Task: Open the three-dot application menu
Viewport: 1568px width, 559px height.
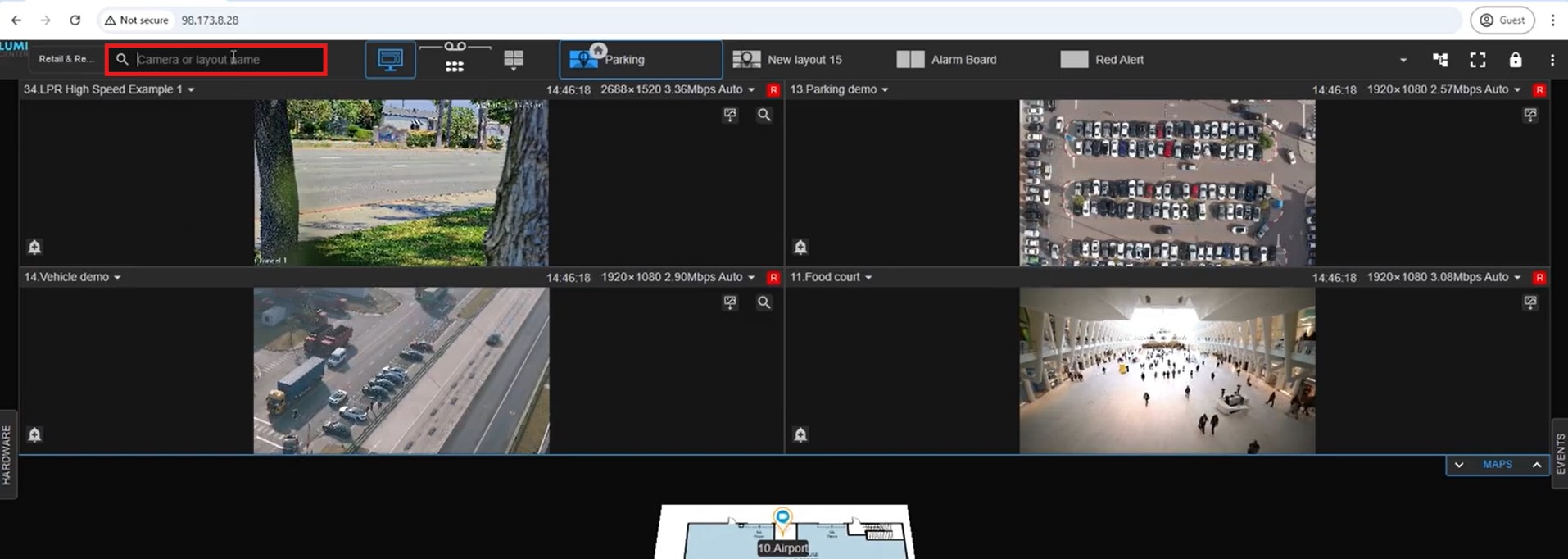Action: point(1552,60)
